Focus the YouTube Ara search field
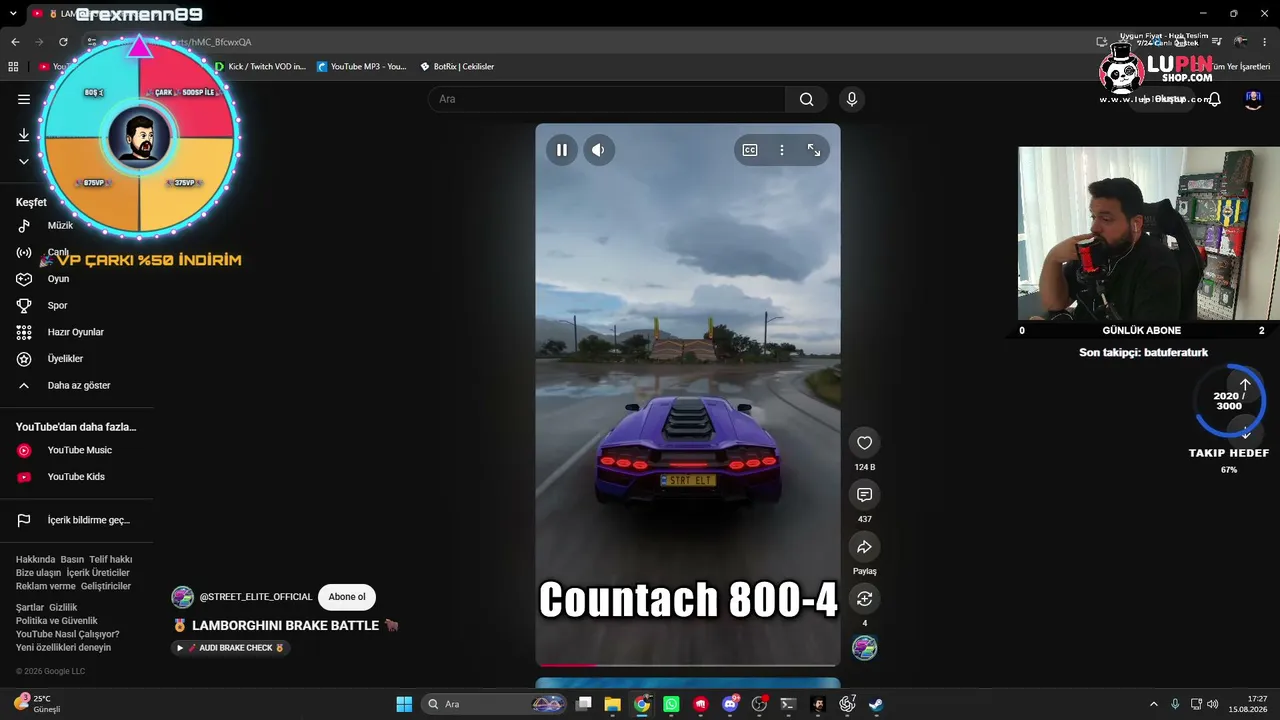The width and height of the screenshot is (1280, 720). 607,99
